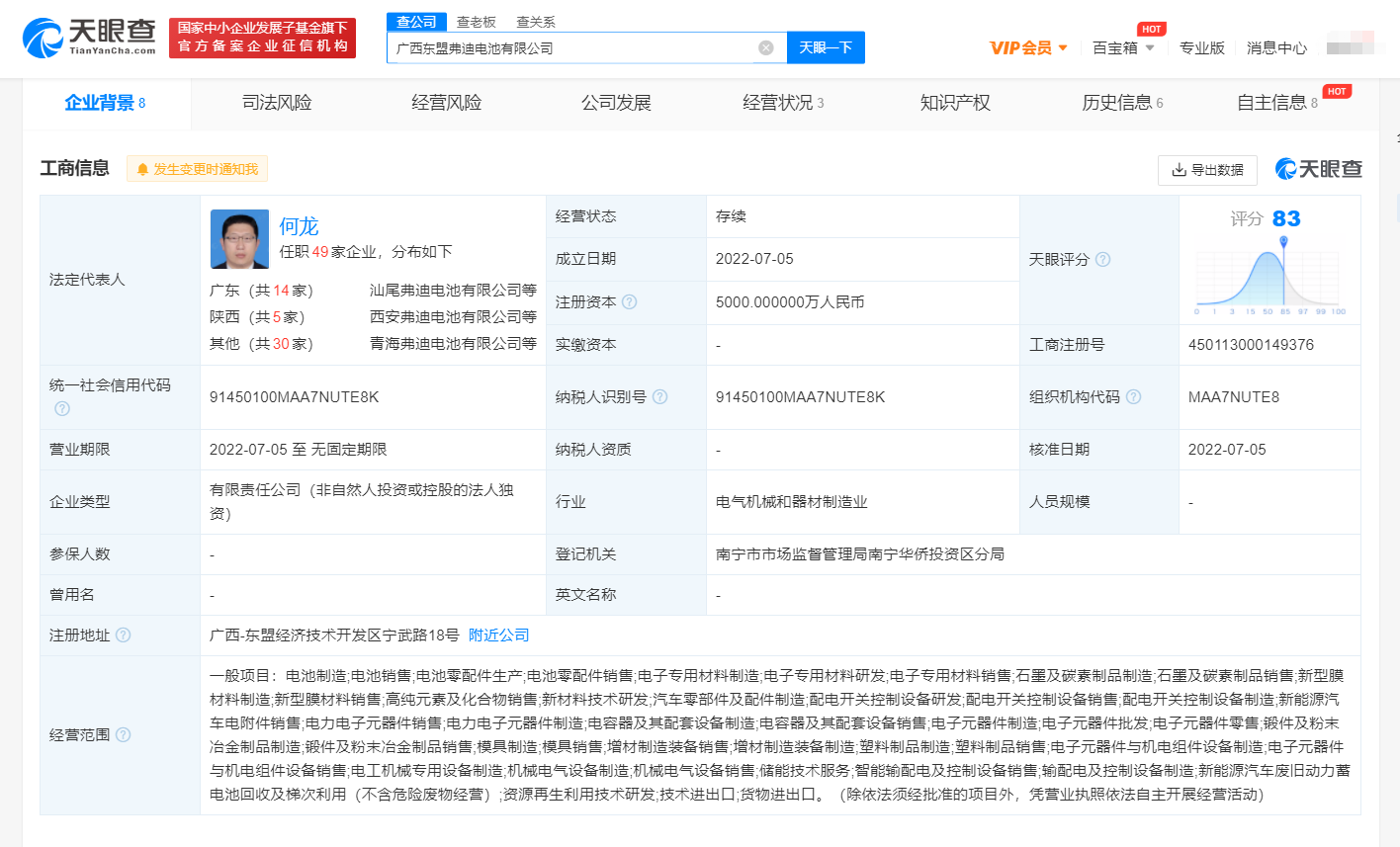Switch to the 查老板 search tab
Viewport: 1400px width, 847px height.
click(477, 22)
